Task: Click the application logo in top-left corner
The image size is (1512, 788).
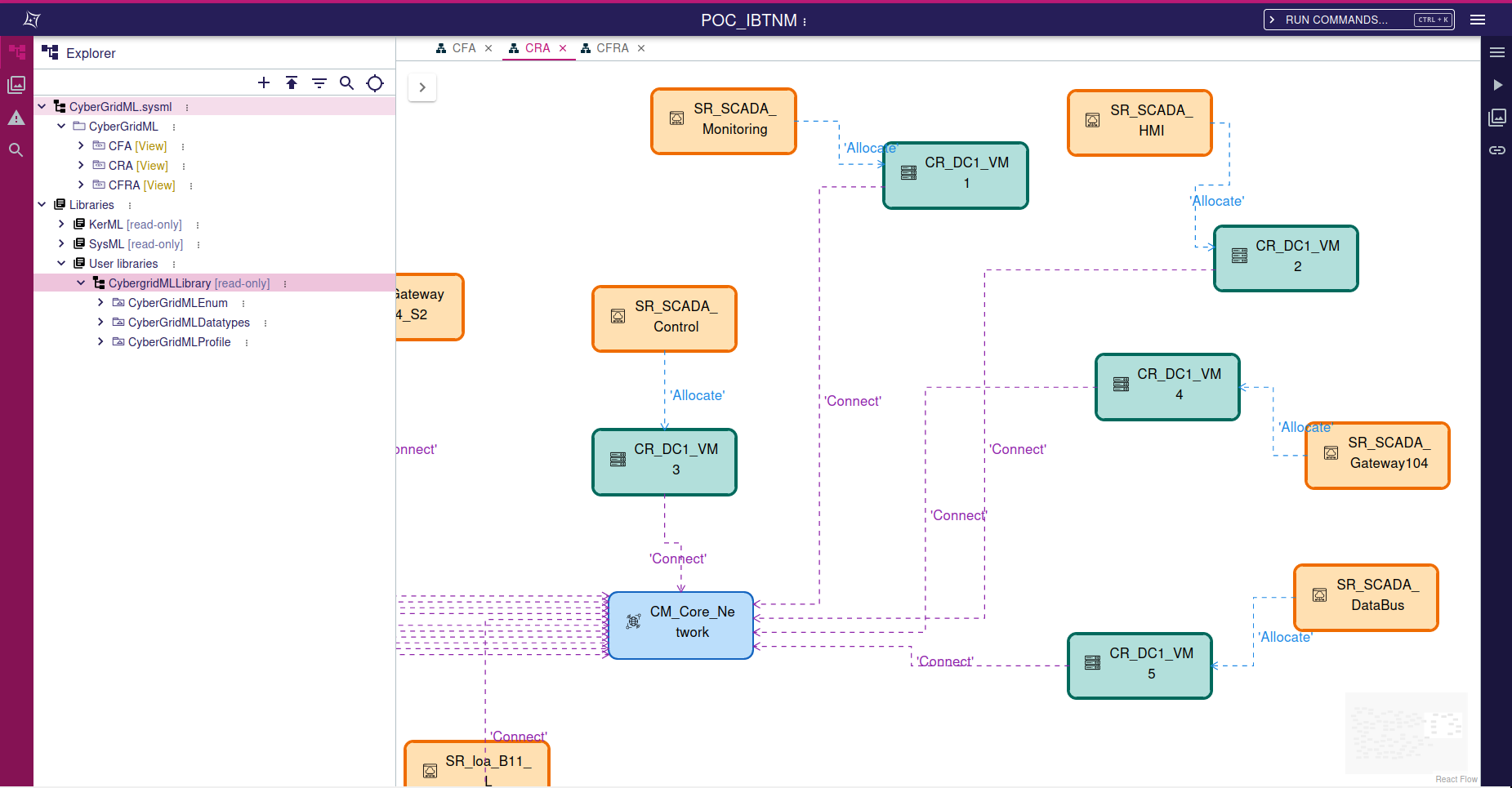Action: coord(32,20)
